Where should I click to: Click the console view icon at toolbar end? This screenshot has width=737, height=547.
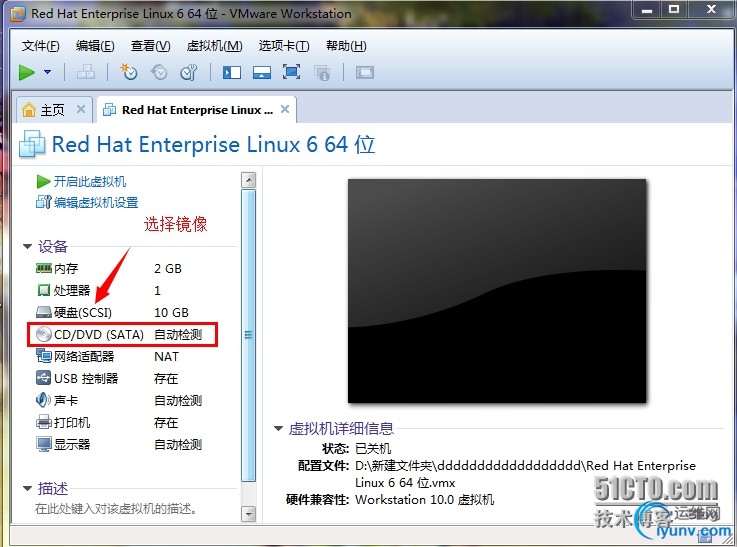pos(365,72)
